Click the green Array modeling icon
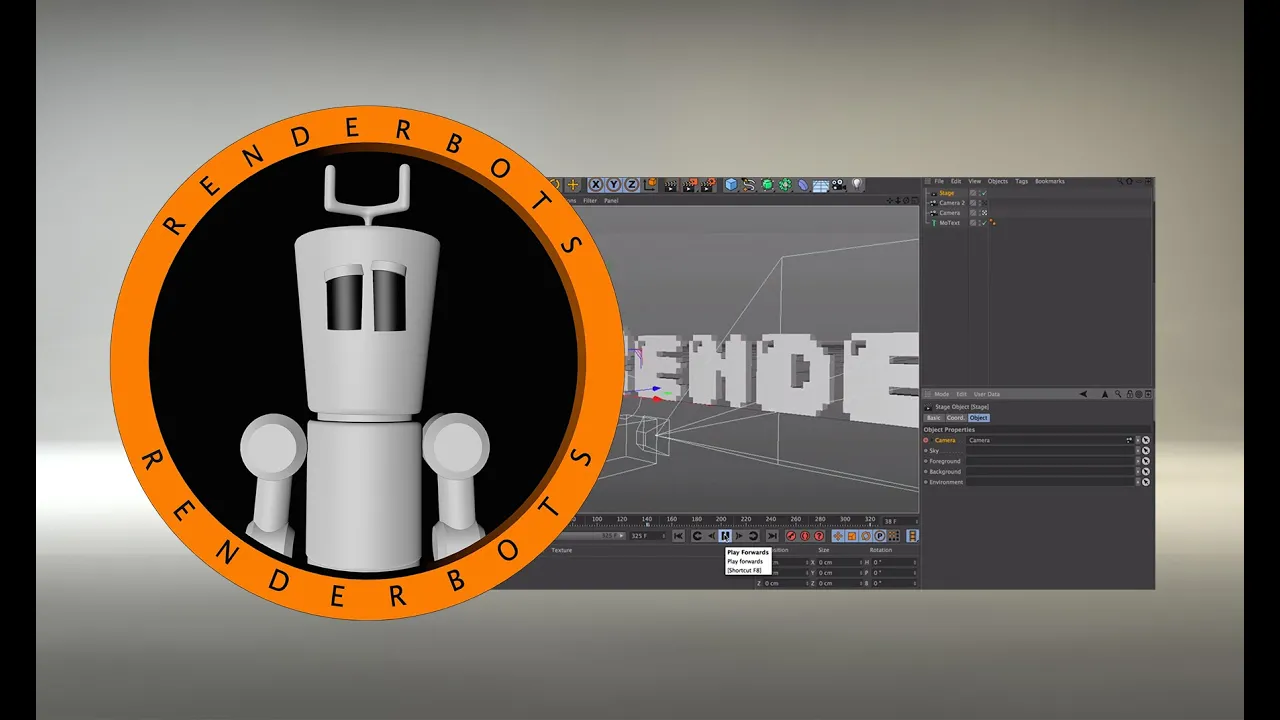The image size is (1280, 720). point(785,185)
